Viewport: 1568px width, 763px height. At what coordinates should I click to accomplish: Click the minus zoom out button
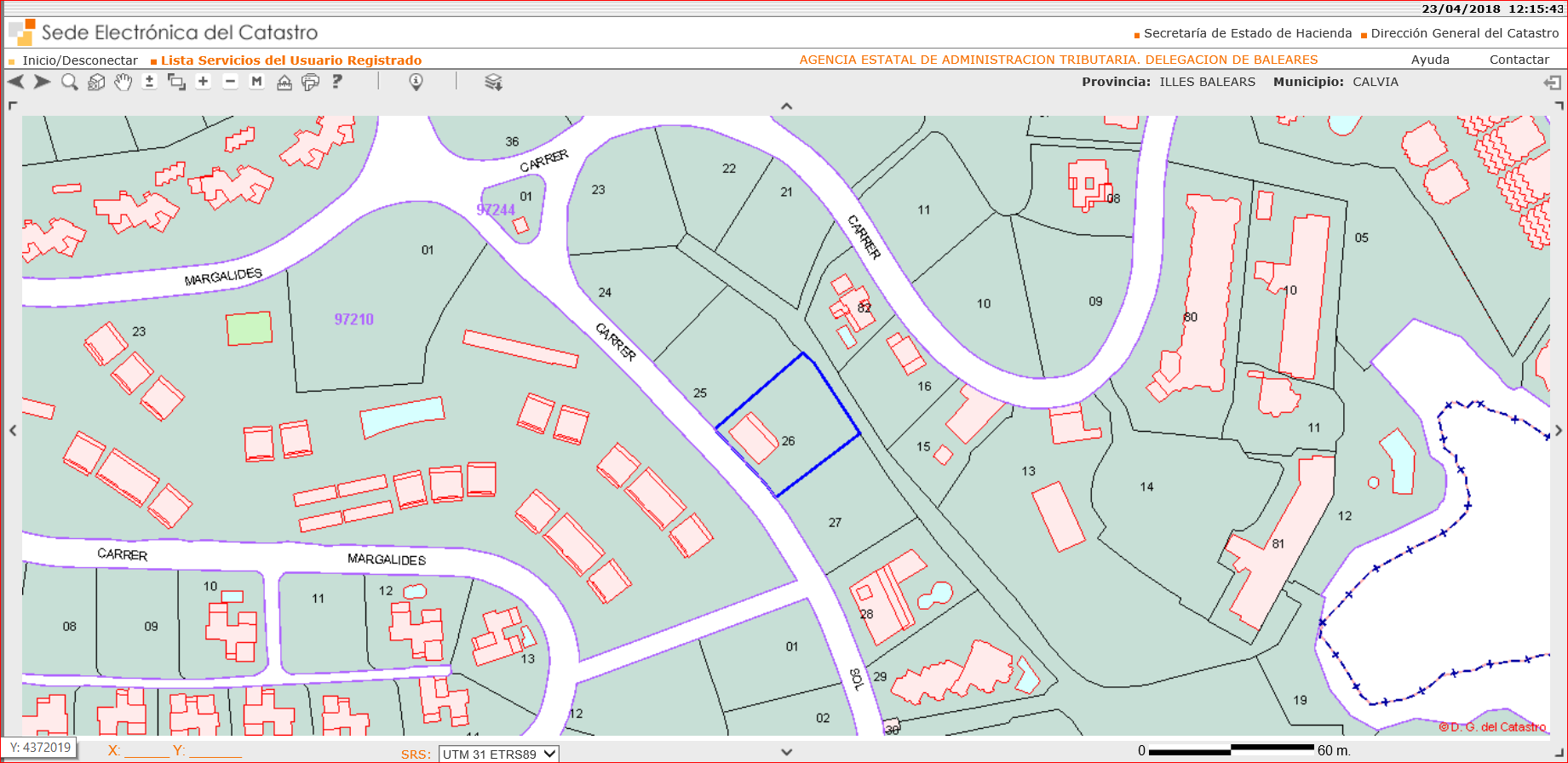(x=230, y=82)
